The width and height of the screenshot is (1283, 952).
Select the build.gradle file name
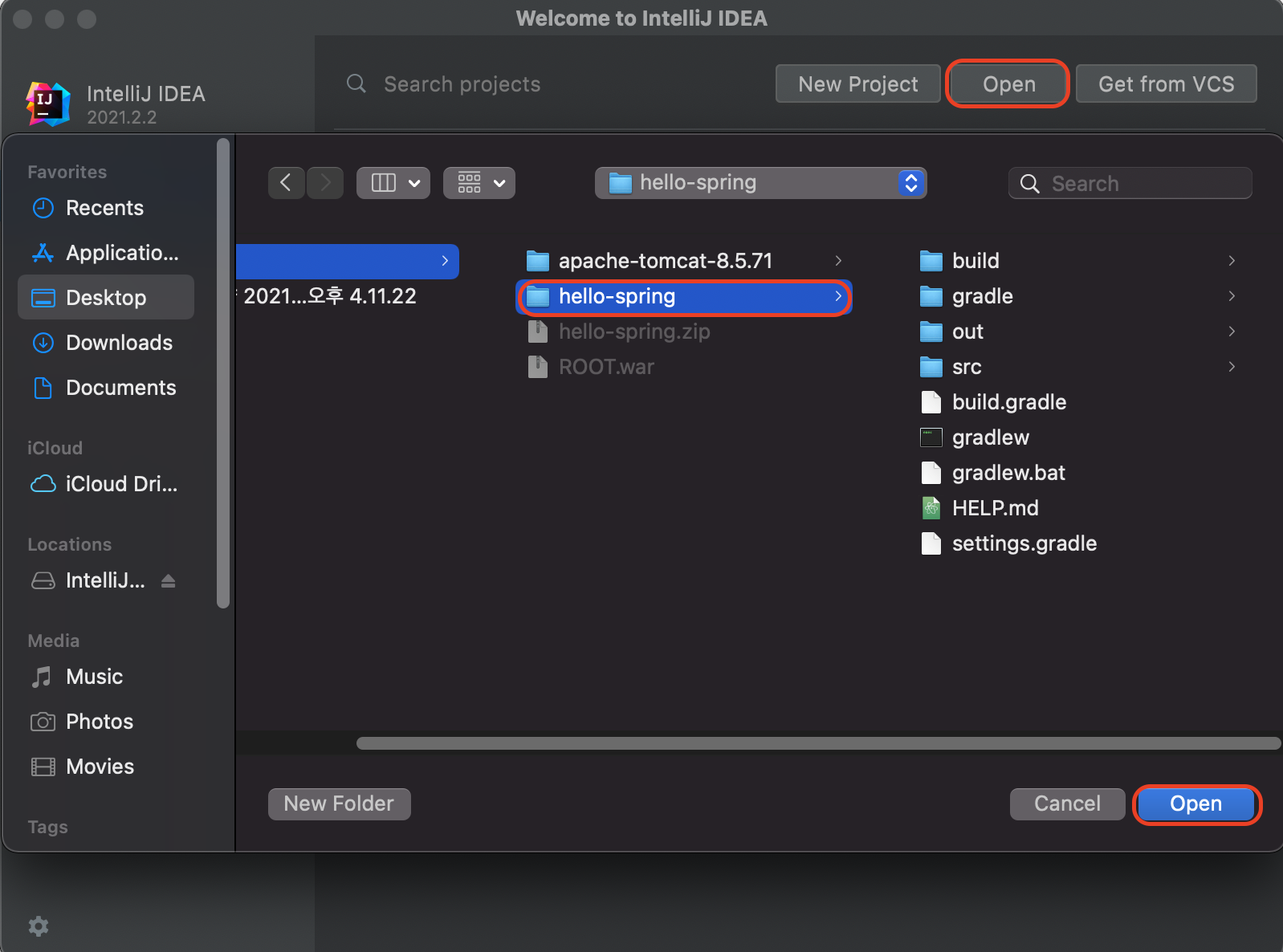1009,402
